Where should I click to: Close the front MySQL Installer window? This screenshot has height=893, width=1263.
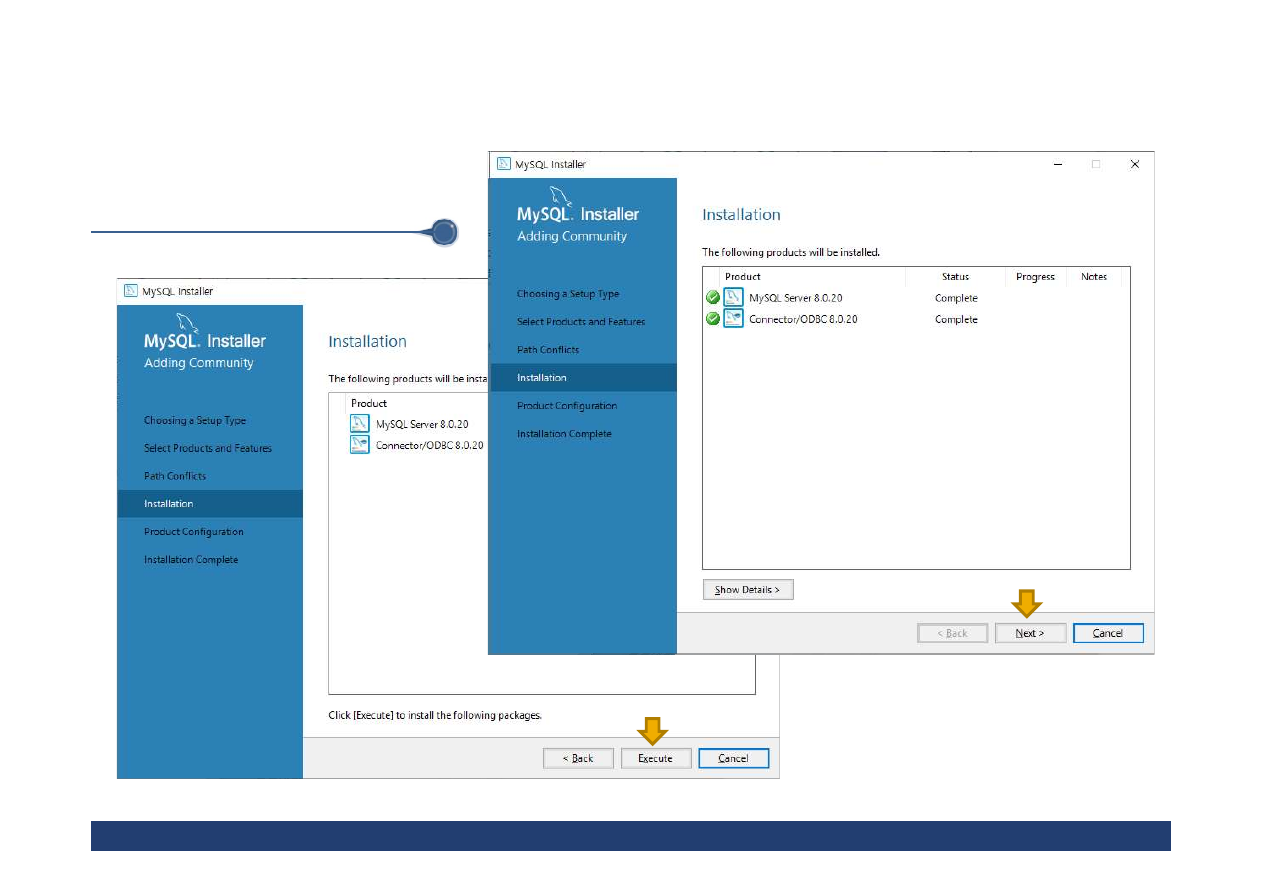point(1134,164)
